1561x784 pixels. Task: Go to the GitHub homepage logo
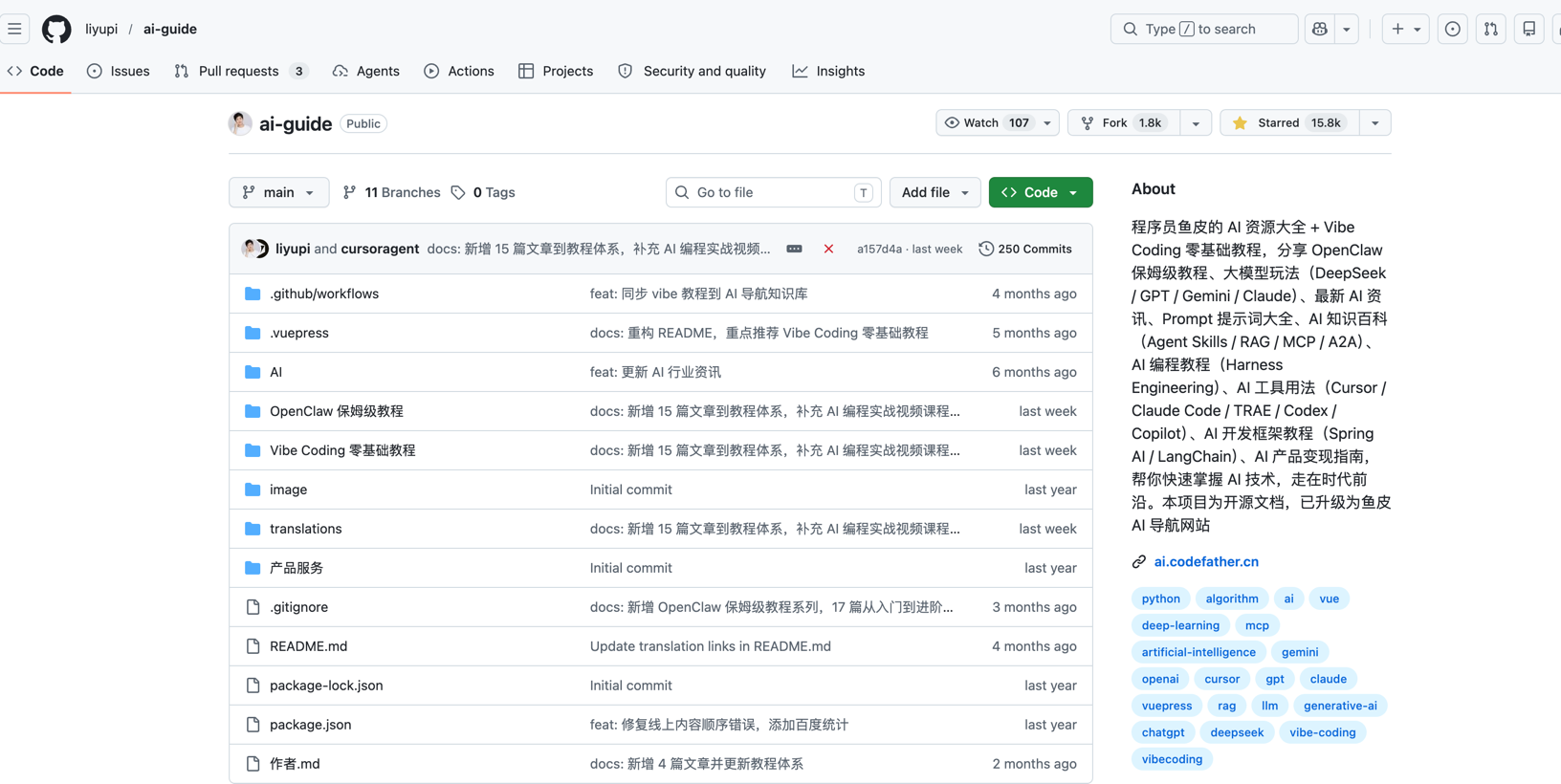56,29
